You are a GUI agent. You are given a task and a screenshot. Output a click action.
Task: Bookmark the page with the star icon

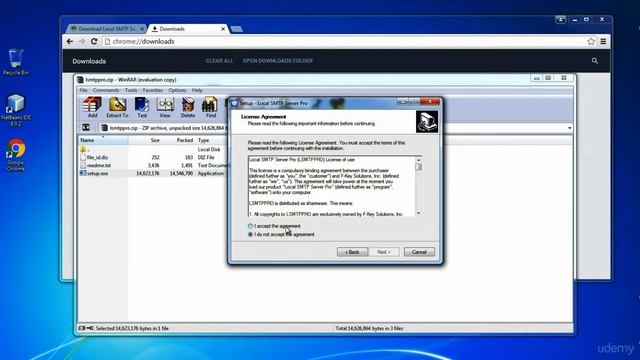591,41
